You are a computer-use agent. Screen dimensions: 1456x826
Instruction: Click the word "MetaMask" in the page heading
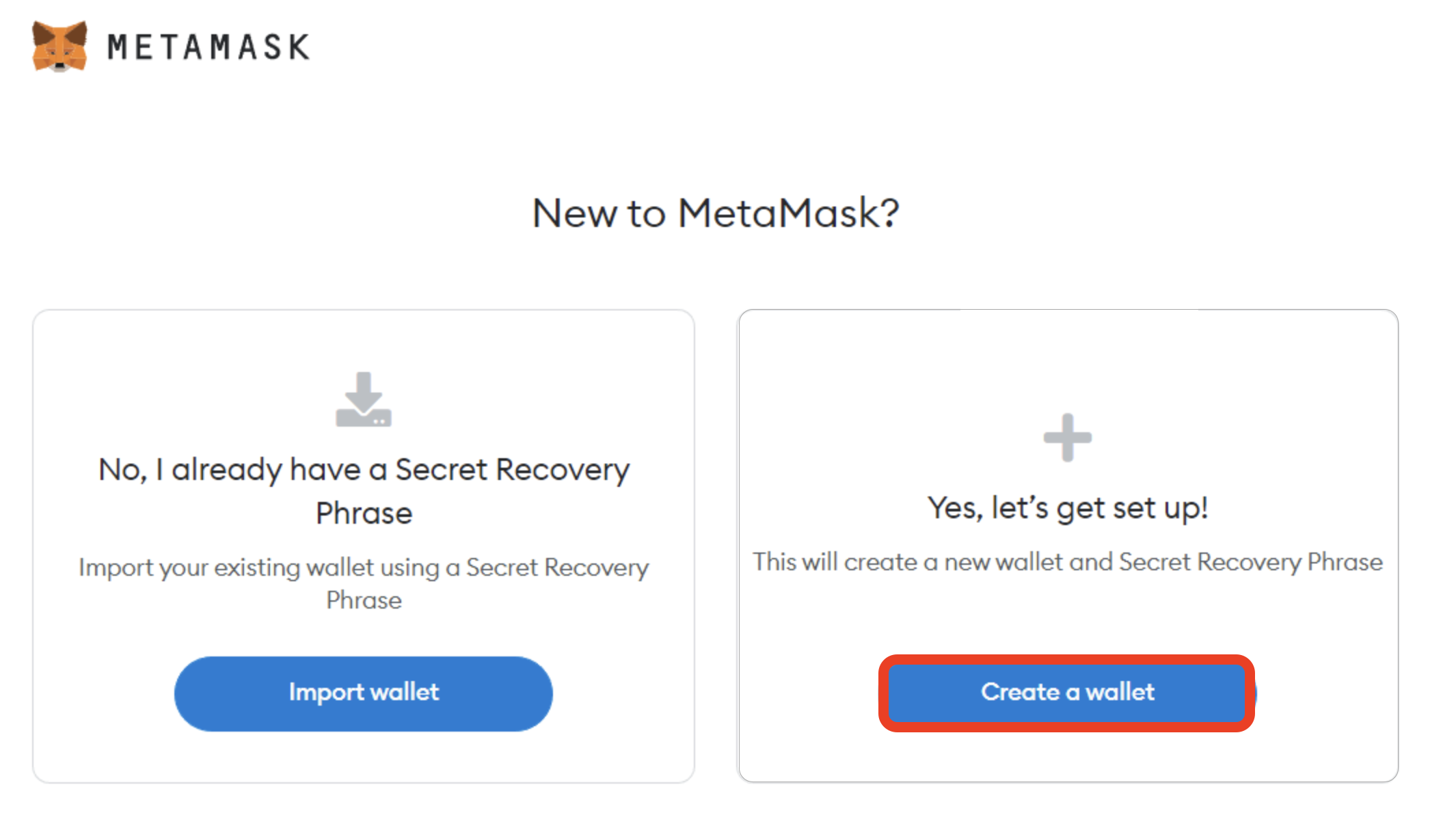tap(777, 213)
